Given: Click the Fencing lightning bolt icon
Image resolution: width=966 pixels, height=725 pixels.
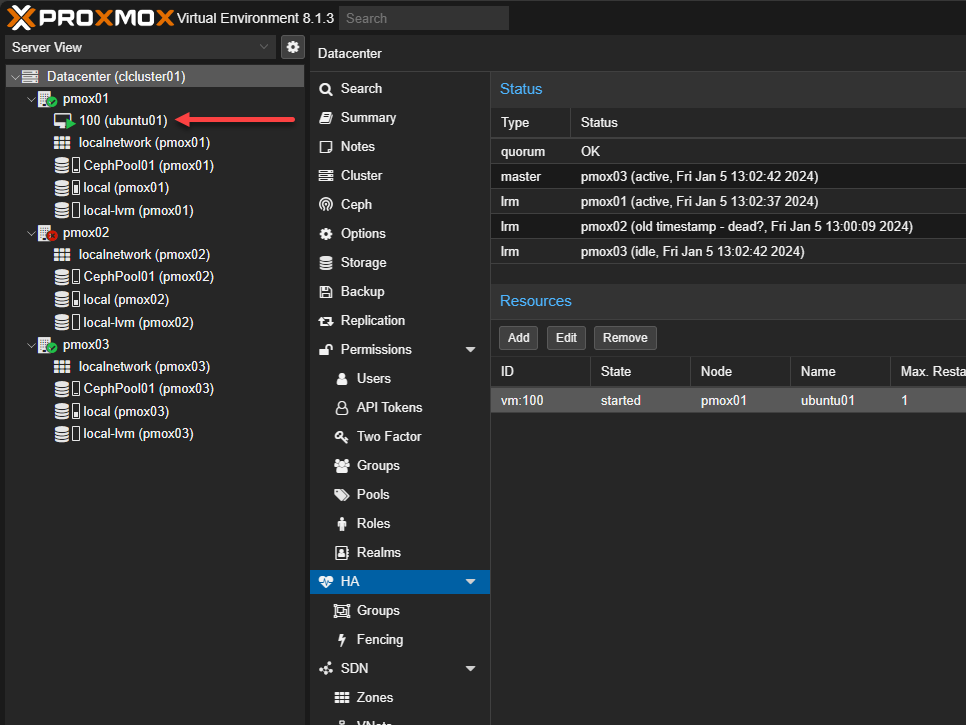Looking at the screenshot, I should pyautogui.click(x=341, y=639).
